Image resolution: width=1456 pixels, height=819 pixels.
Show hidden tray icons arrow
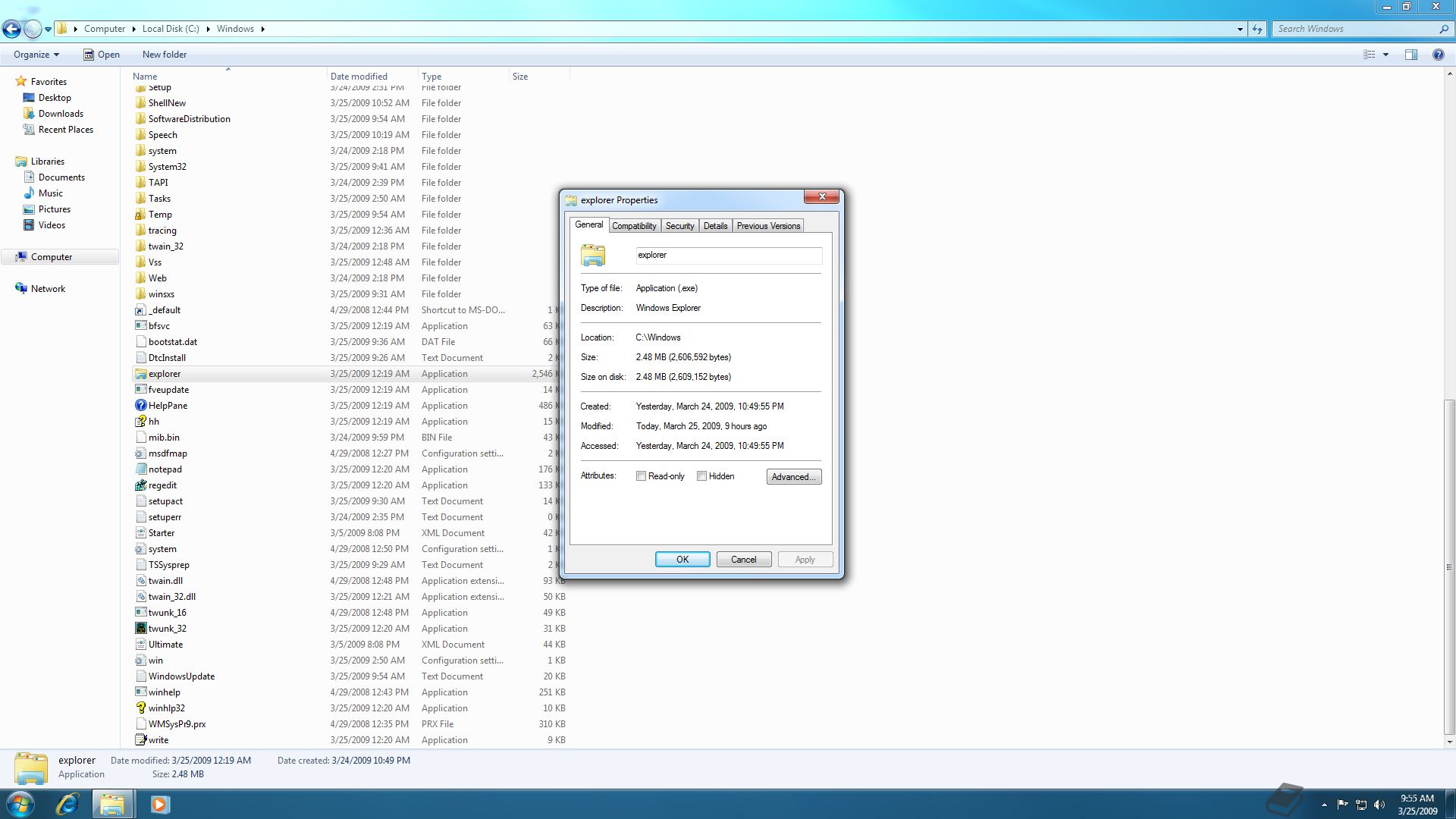point(1324,805)
